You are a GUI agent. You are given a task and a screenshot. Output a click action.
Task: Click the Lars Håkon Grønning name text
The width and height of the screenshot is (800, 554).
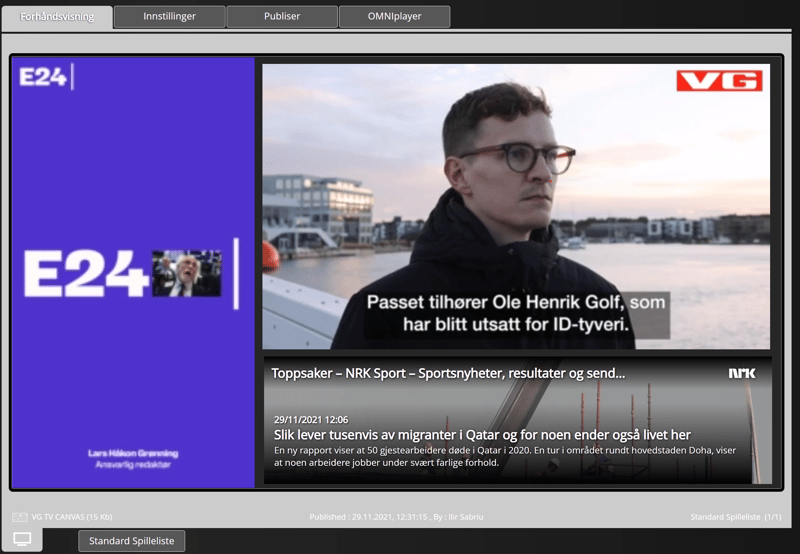click(133, 453)
